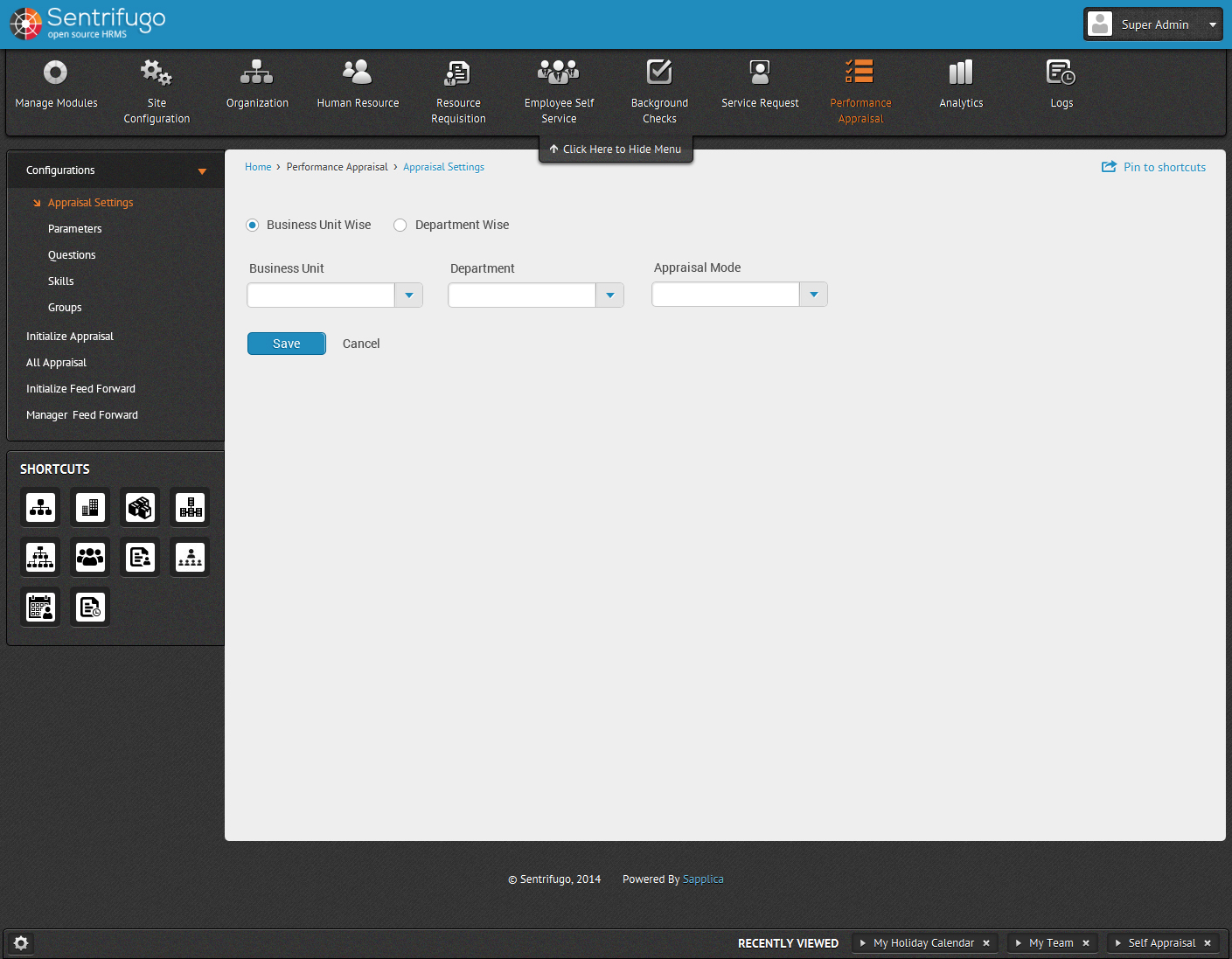Open the Super Admin user dropdown

pyautogui.click(x=1212, y=24)
